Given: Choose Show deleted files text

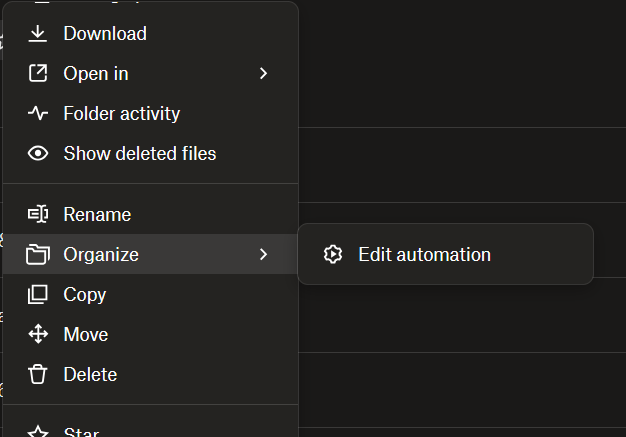Looking at the screenshot, I should click(x=139, y=154).
